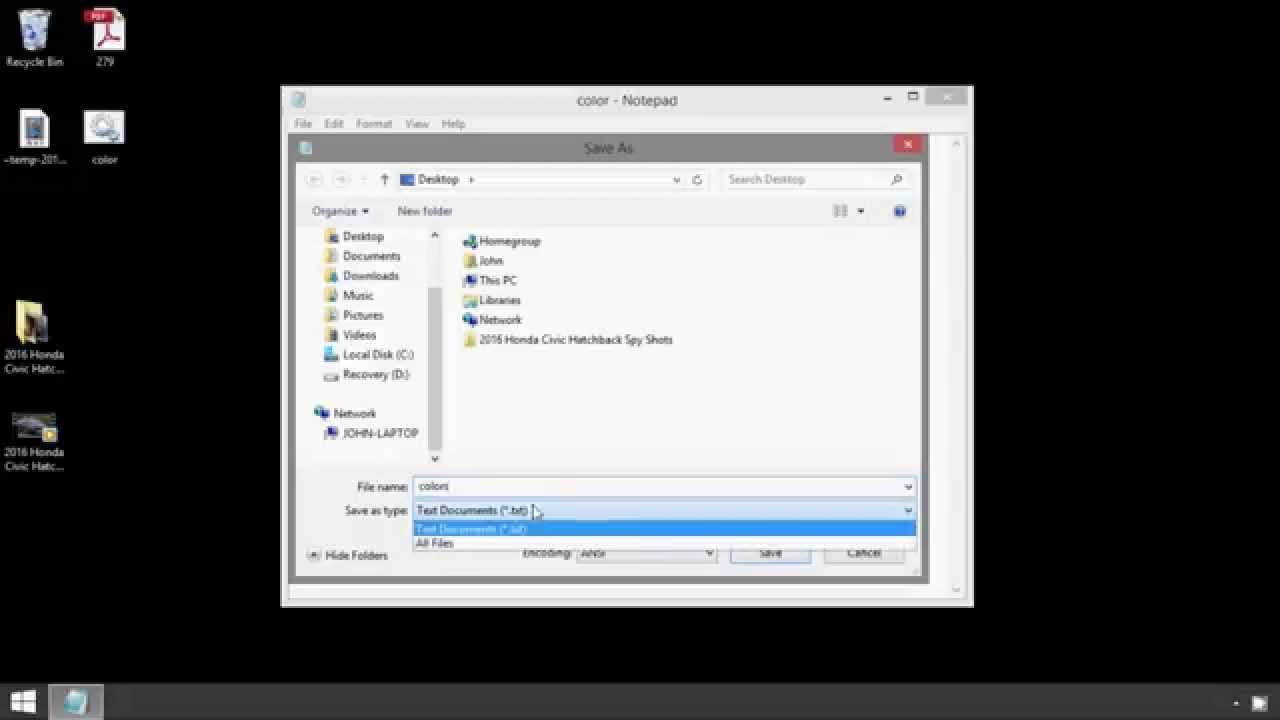Open This PC in file list

(490, 281)
